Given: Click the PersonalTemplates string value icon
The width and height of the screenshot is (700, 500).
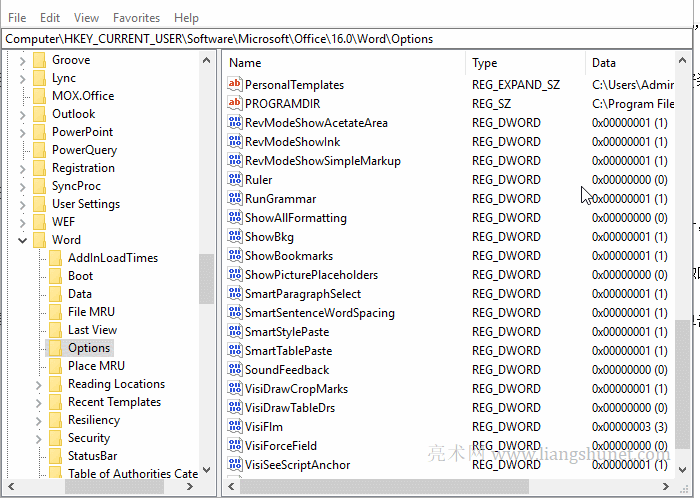Looking at the screenshot, I should pos(235,84).
